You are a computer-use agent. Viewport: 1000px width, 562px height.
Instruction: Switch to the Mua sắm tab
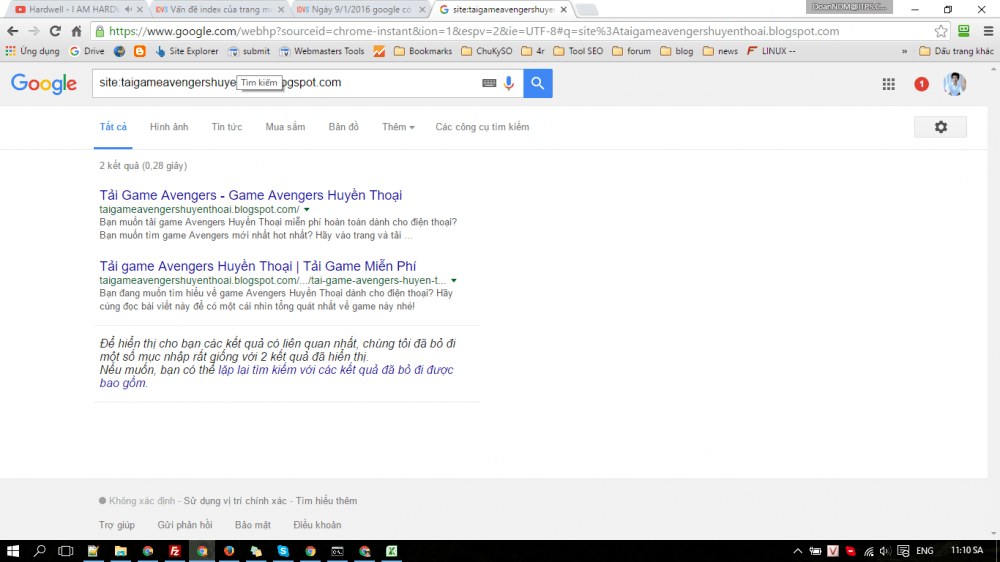[x=285, y=127]
